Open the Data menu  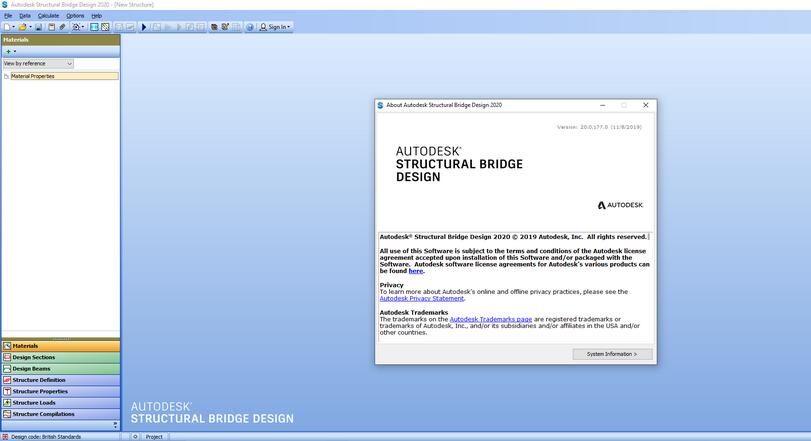pyautogui.click(x=25, y=16)
